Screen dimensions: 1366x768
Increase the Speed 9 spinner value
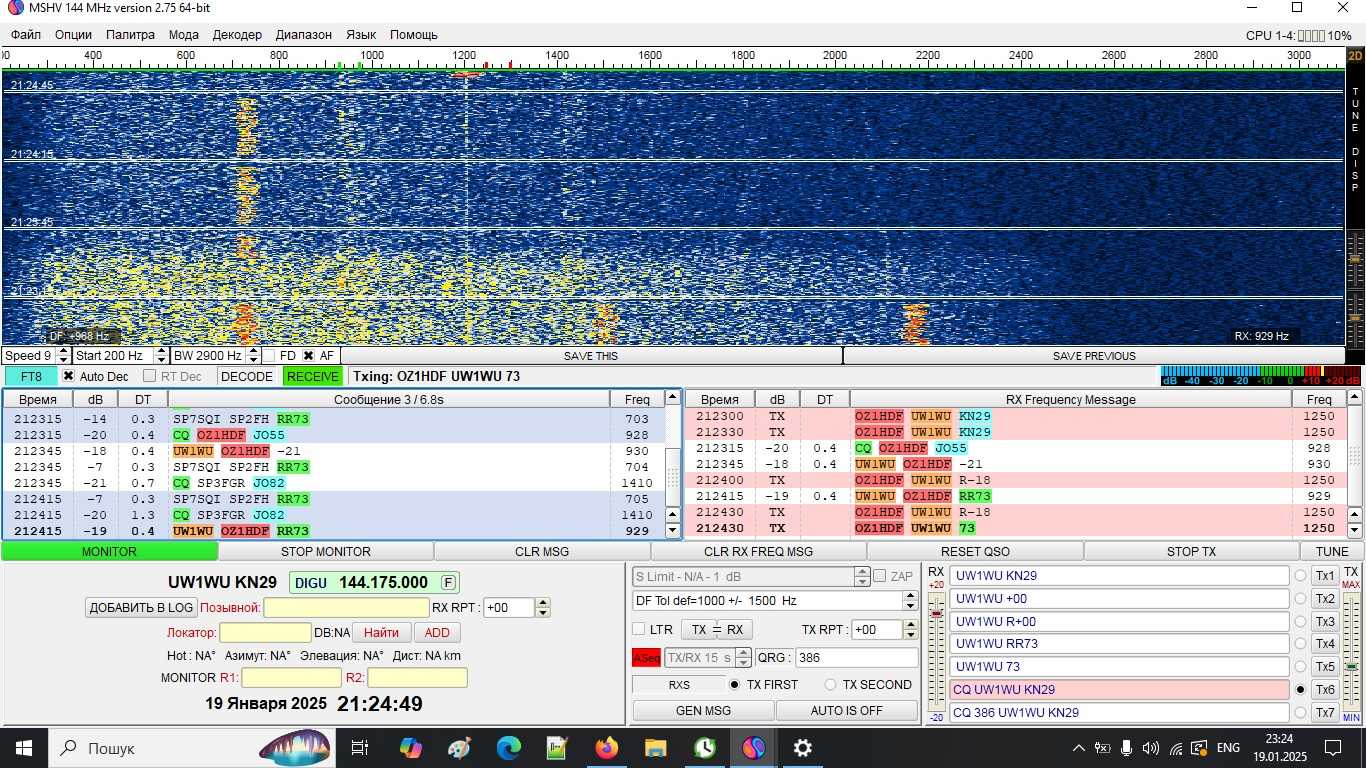tap(63, 352)
